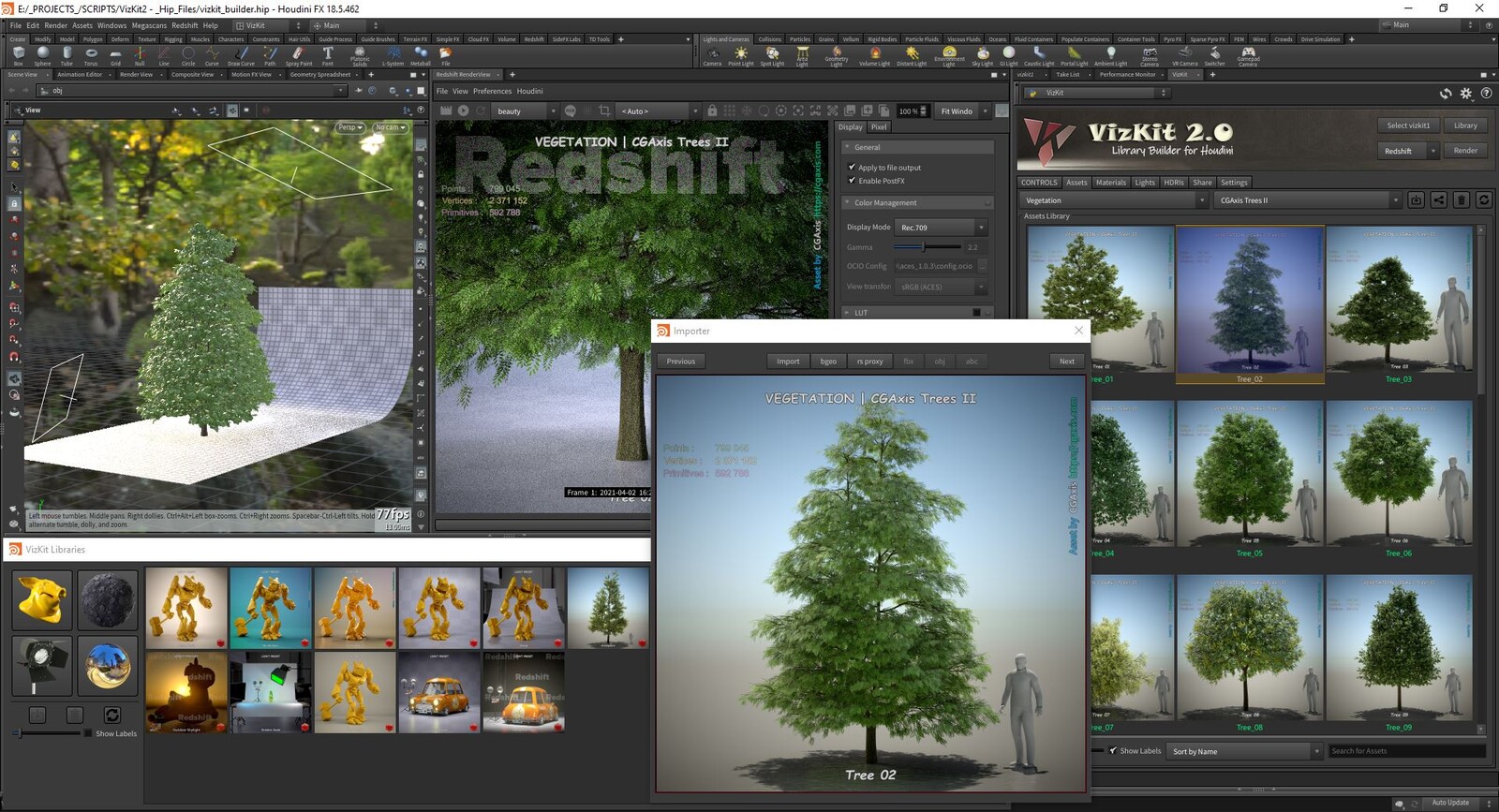The height and width of the screenshot is (812, 1499).
Task: Open the Fit Window zoom dropdown
Action: [962, 111]
